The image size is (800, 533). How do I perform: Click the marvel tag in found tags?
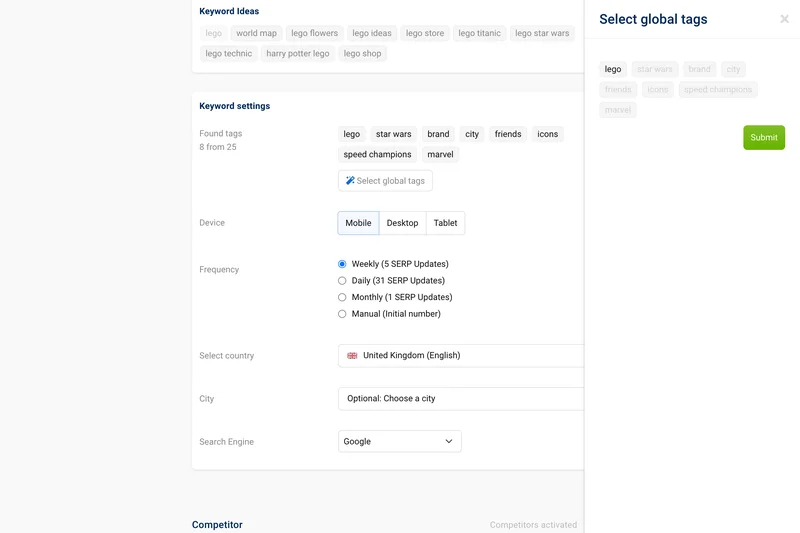(x=440, y=155)
